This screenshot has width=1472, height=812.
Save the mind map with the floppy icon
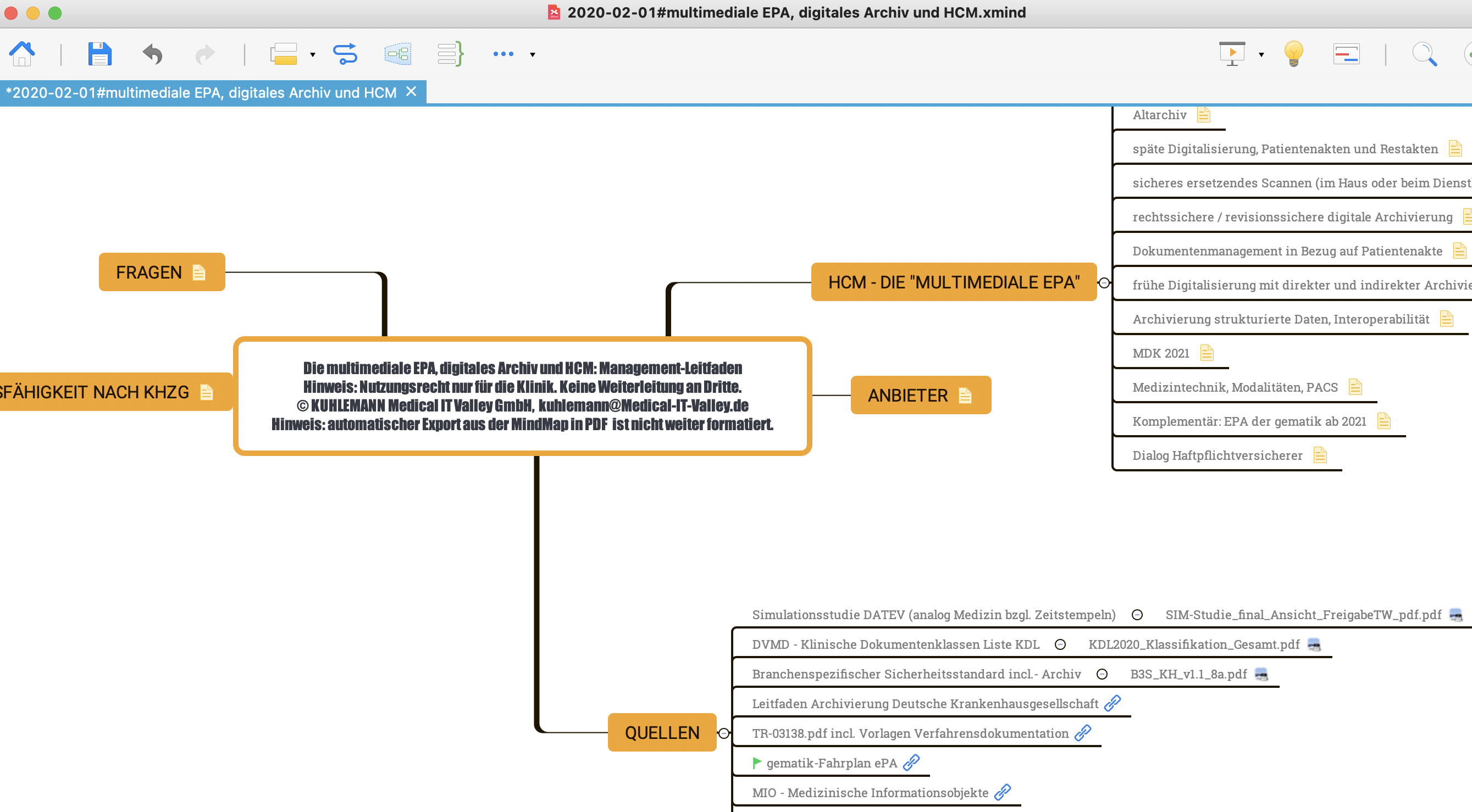pos(99,54)
